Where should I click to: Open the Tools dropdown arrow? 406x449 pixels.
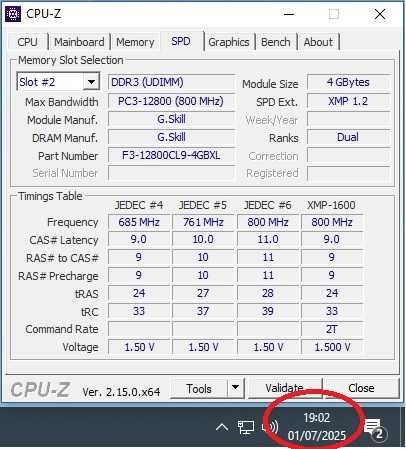(x=236, y=387)
